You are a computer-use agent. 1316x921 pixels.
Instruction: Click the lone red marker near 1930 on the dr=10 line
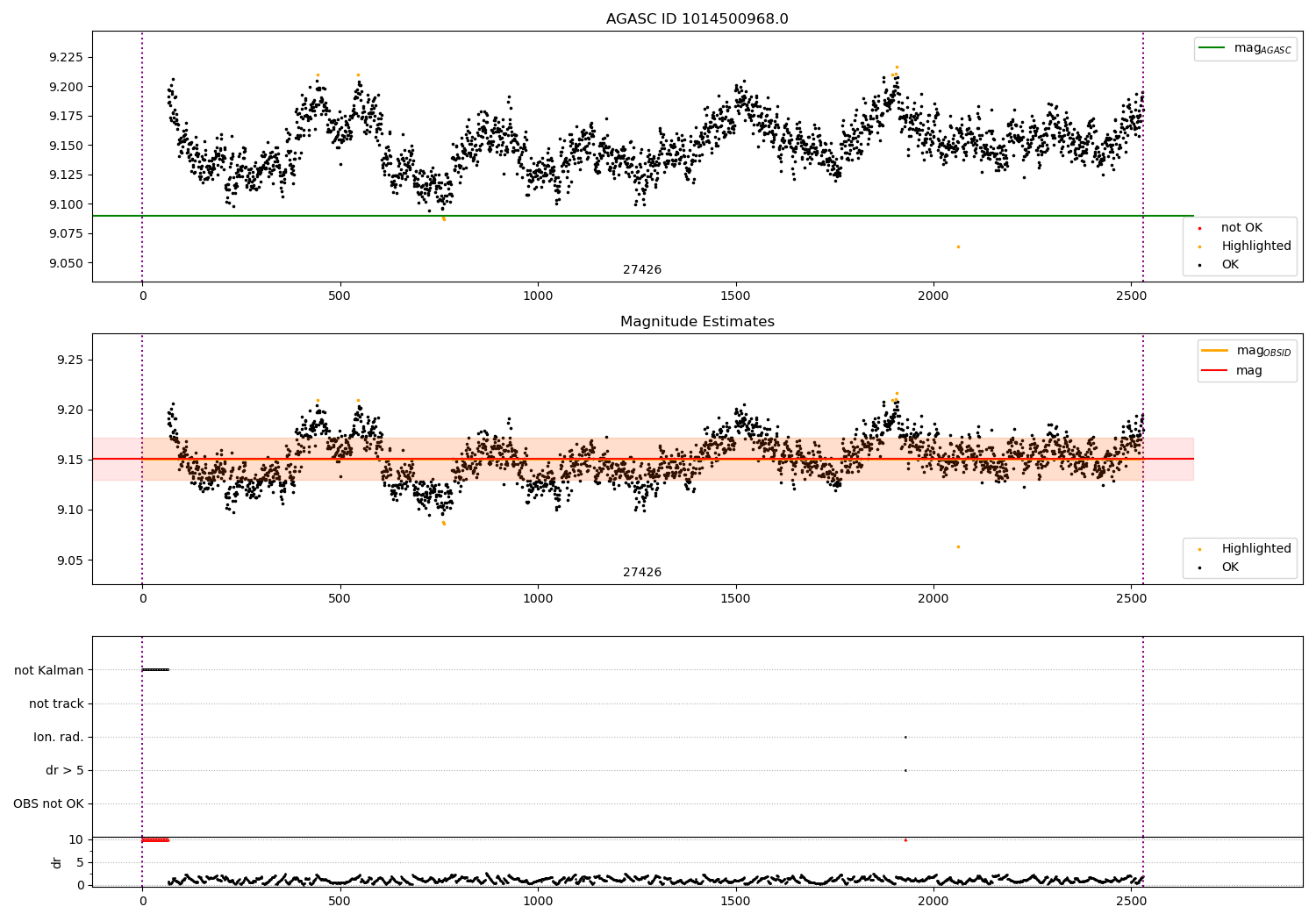tap(905, 839)
